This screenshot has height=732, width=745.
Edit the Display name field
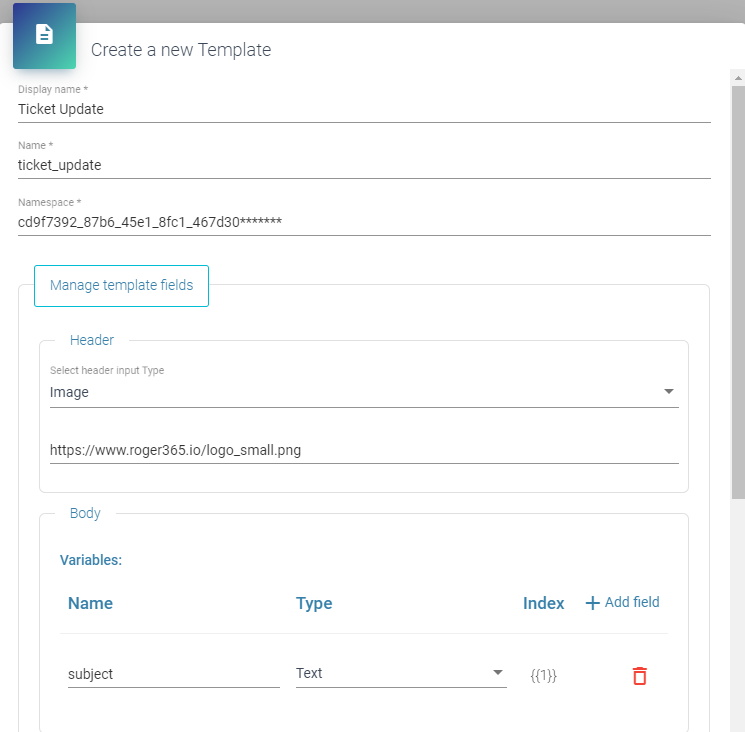[x=364, y=109]
